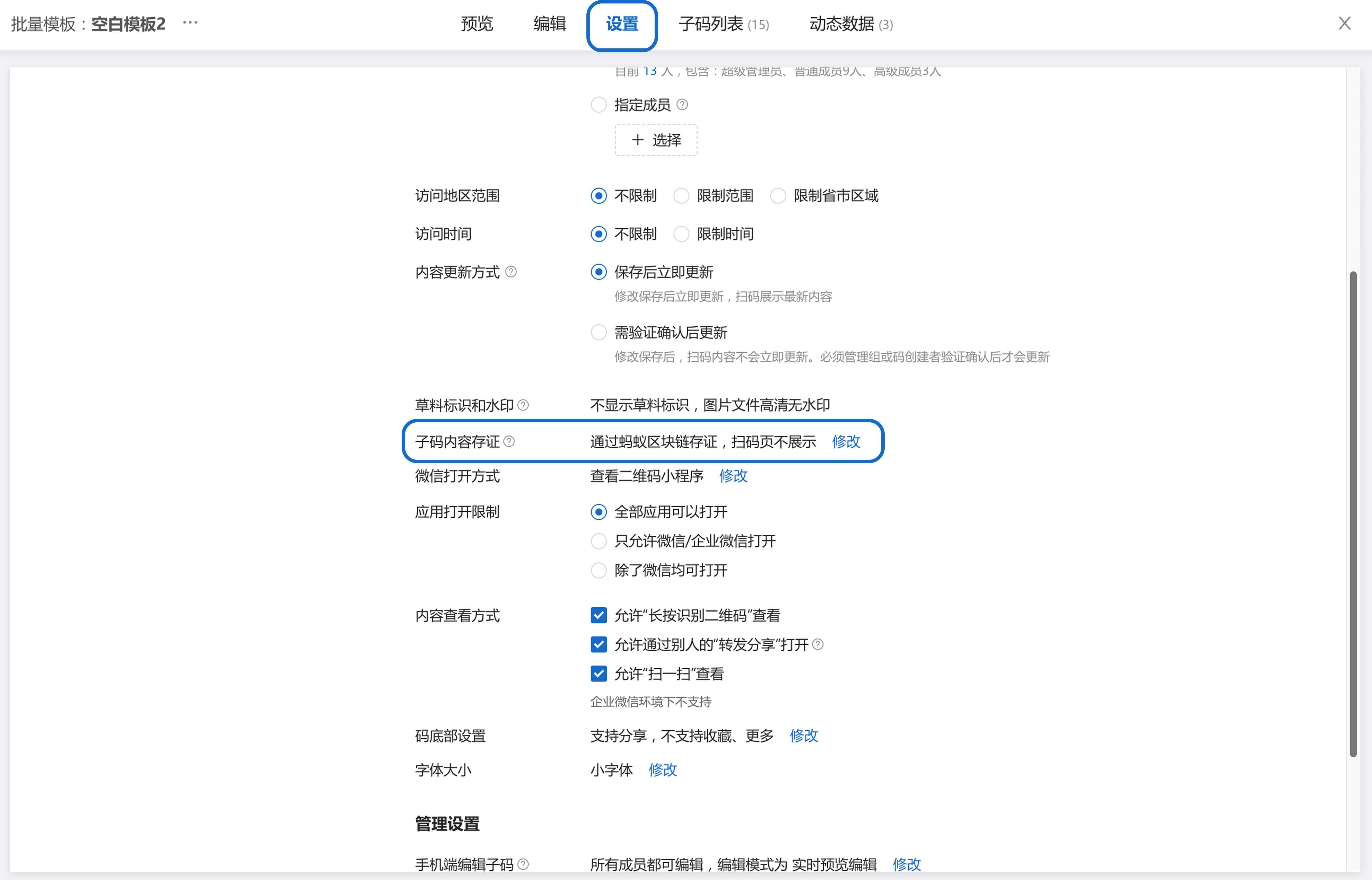Viewport: 1372px width, 880px height.
Task: Close the template settings panel with X
Action: click(x=1344, y=24)
